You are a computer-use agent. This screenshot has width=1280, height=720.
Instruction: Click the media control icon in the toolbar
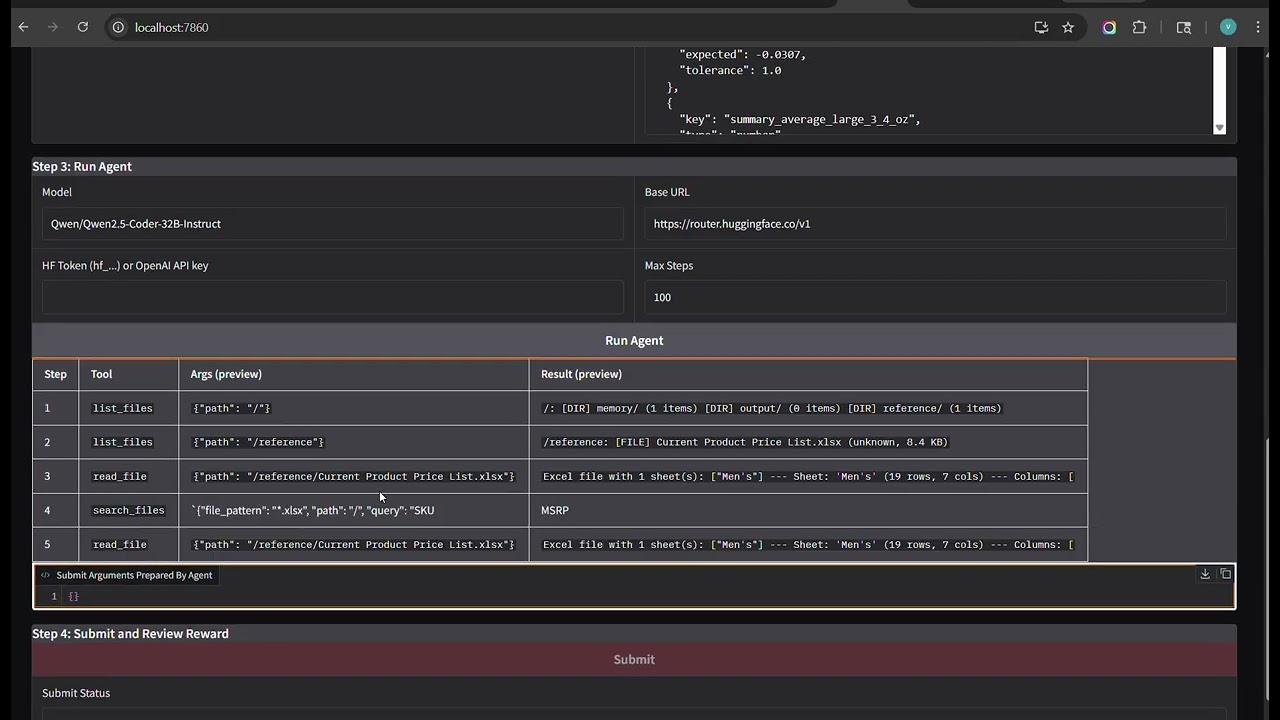[x=1184, y=27]
